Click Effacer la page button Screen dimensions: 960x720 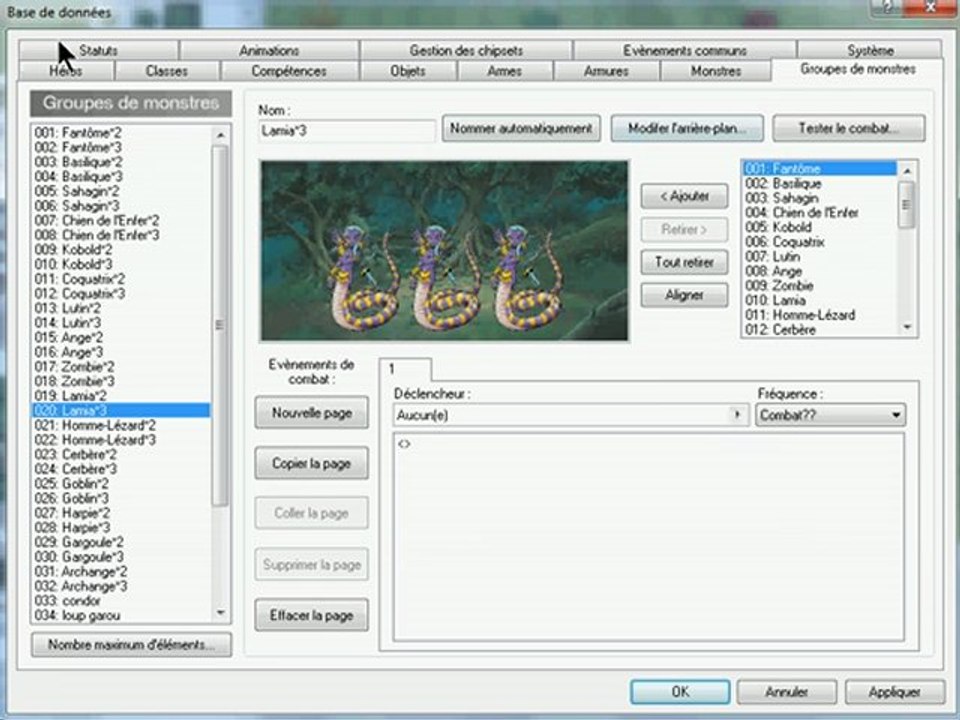(312, 615)
